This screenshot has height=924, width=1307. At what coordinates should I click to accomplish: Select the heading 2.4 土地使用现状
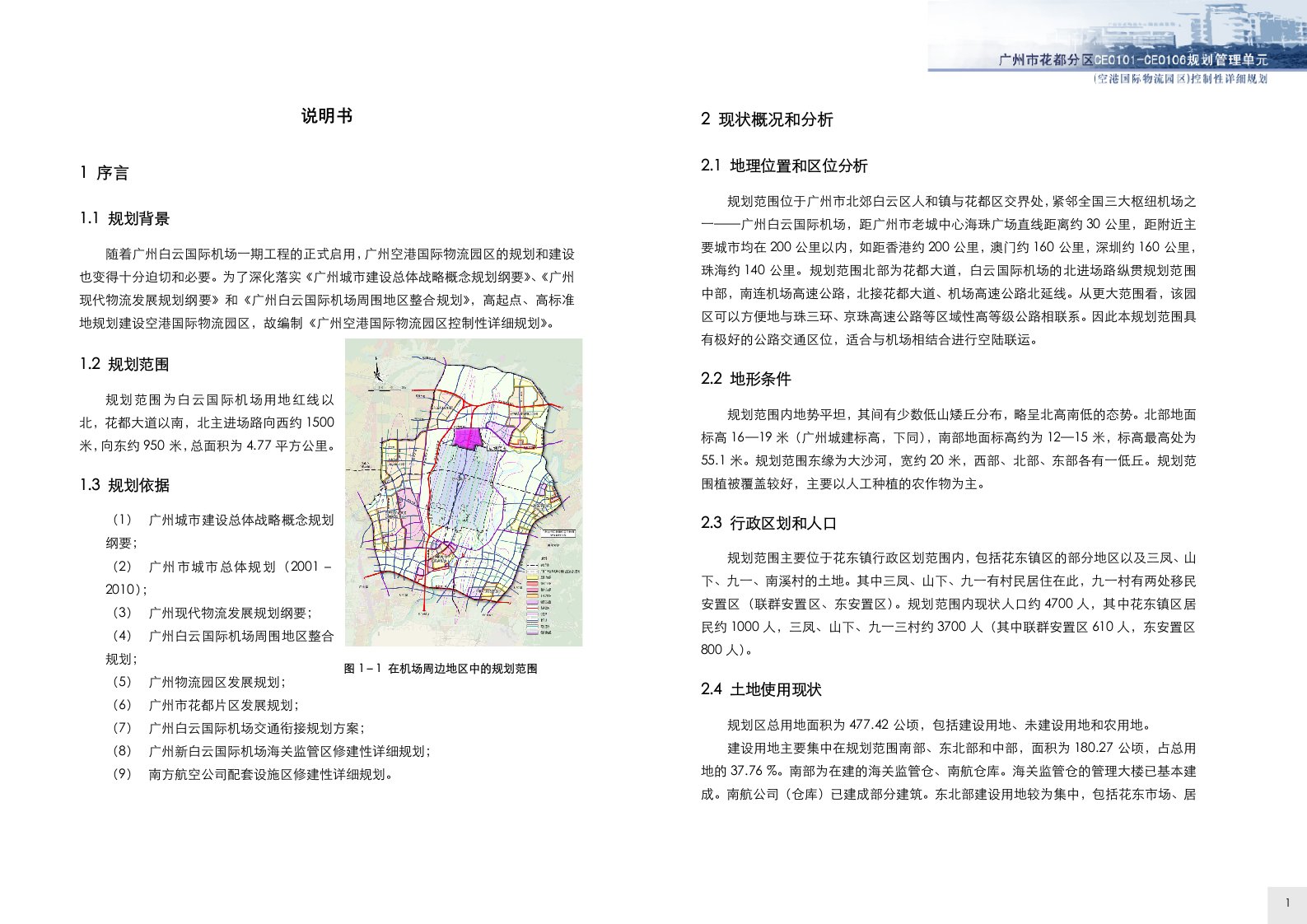tap(761, 689)
